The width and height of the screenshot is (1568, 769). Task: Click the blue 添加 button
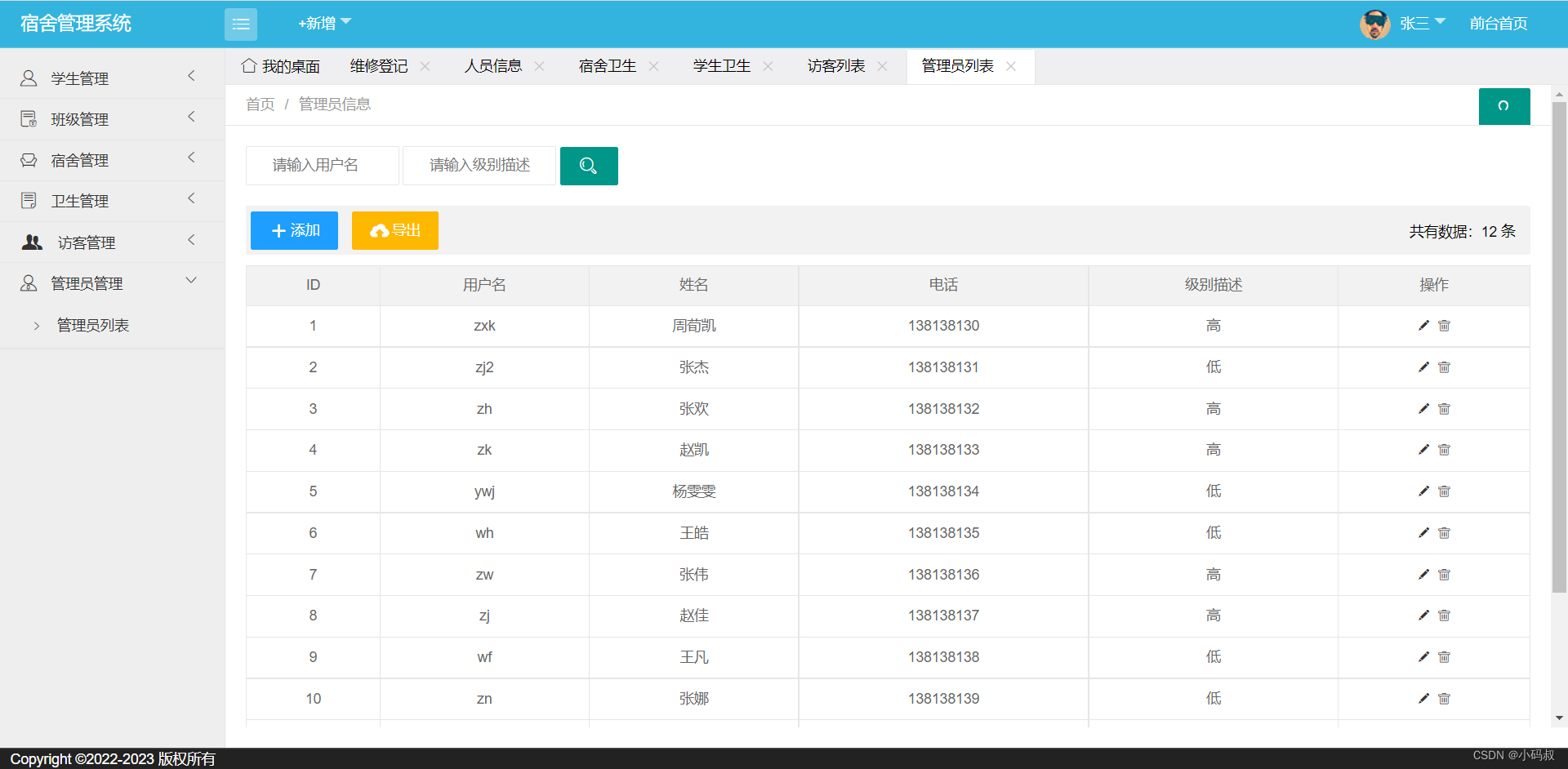tap(294, 230)
